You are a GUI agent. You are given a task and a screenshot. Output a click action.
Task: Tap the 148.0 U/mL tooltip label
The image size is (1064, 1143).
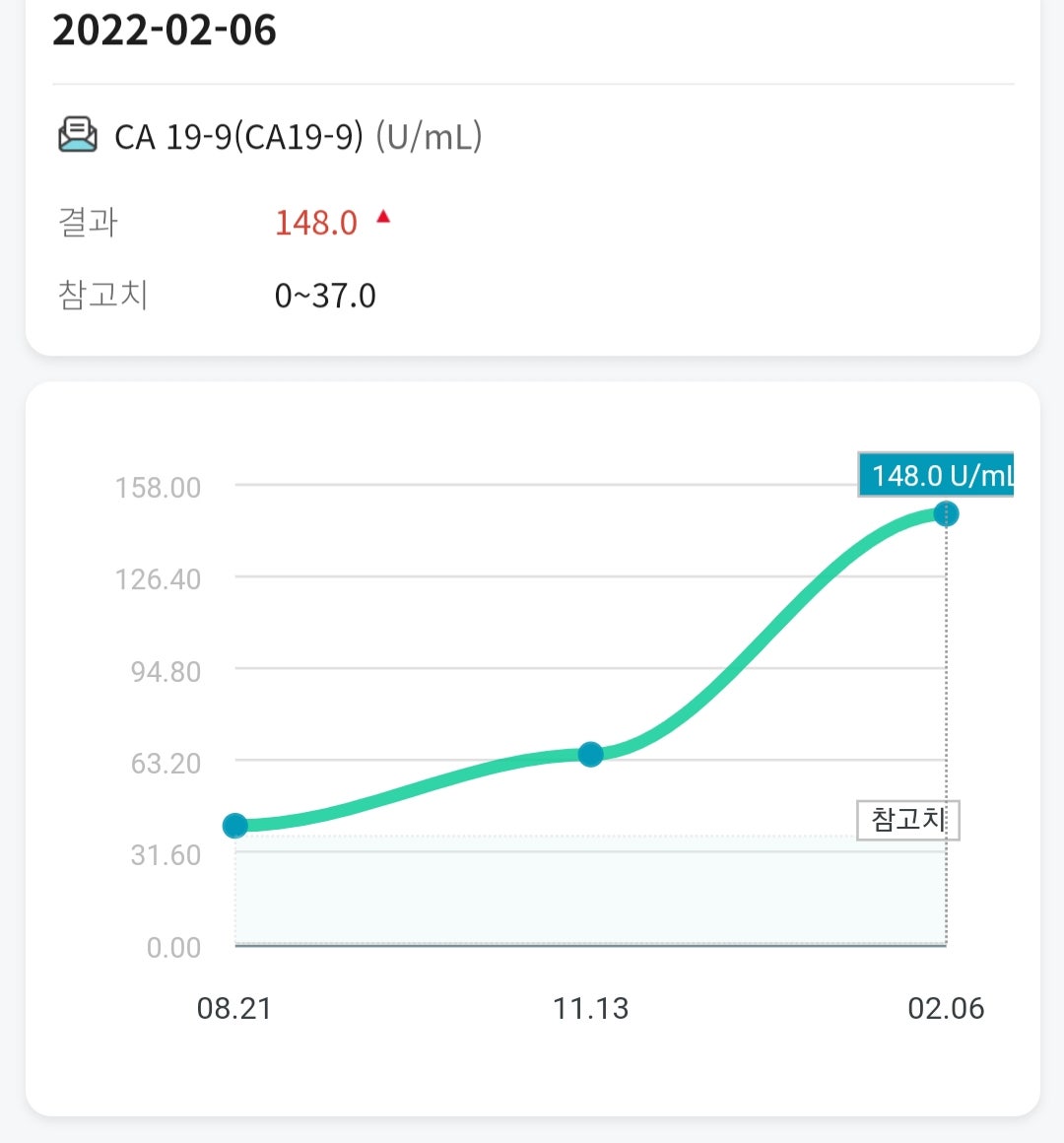[937, 475]
